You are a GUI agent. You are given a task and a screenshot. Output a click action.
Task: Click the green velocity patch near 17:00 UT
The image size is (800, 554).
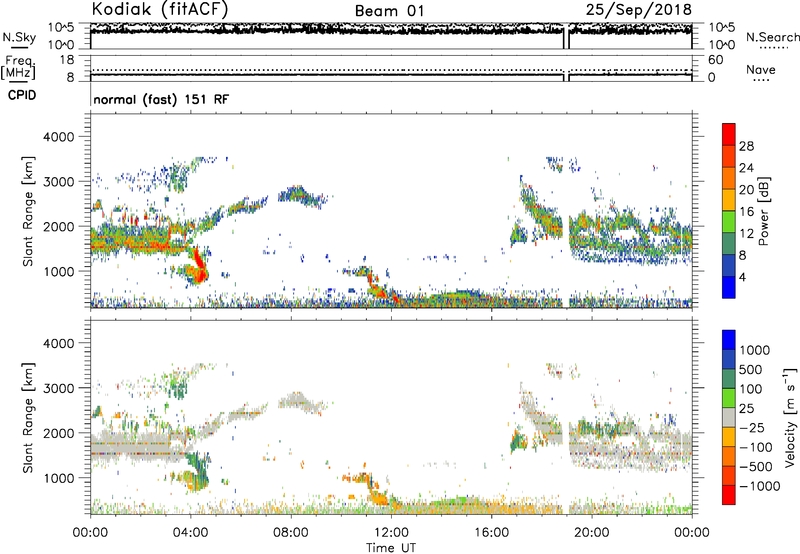518,441
